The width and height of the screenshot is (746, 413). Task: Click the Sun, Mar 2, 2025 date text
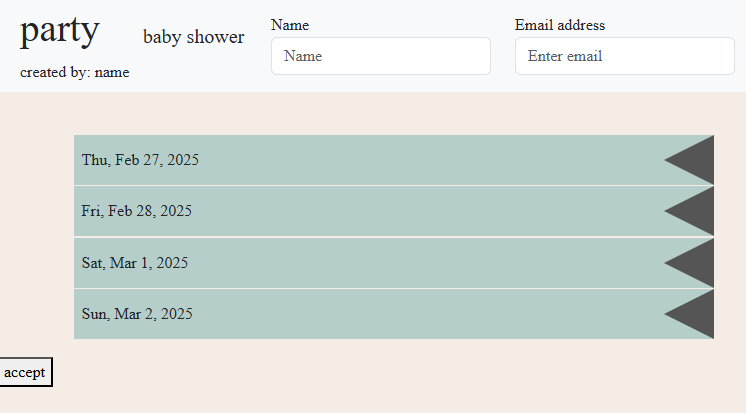(137, 314)
